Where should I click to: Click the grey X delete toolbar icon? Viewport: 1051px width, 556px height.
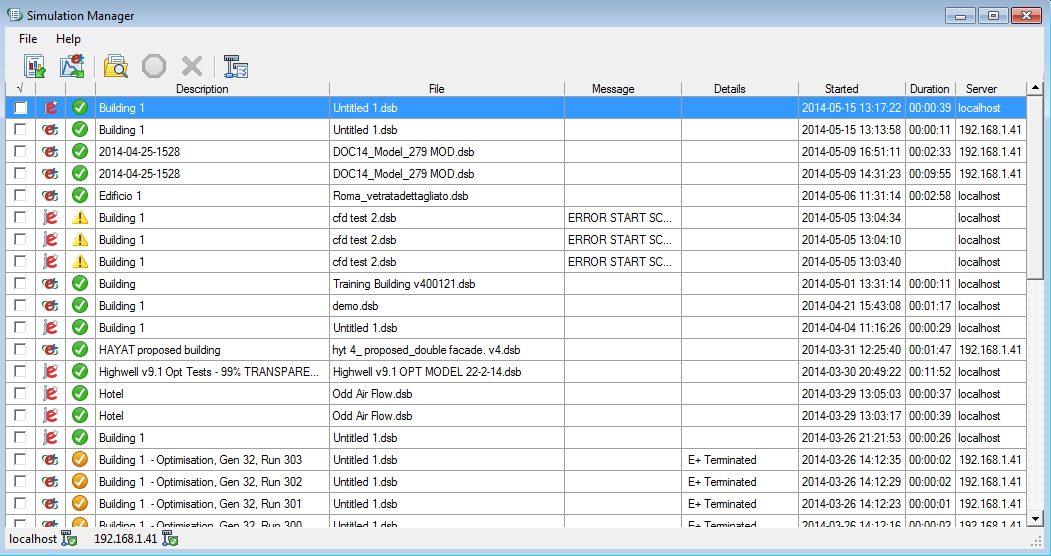[x=192, y=66]
